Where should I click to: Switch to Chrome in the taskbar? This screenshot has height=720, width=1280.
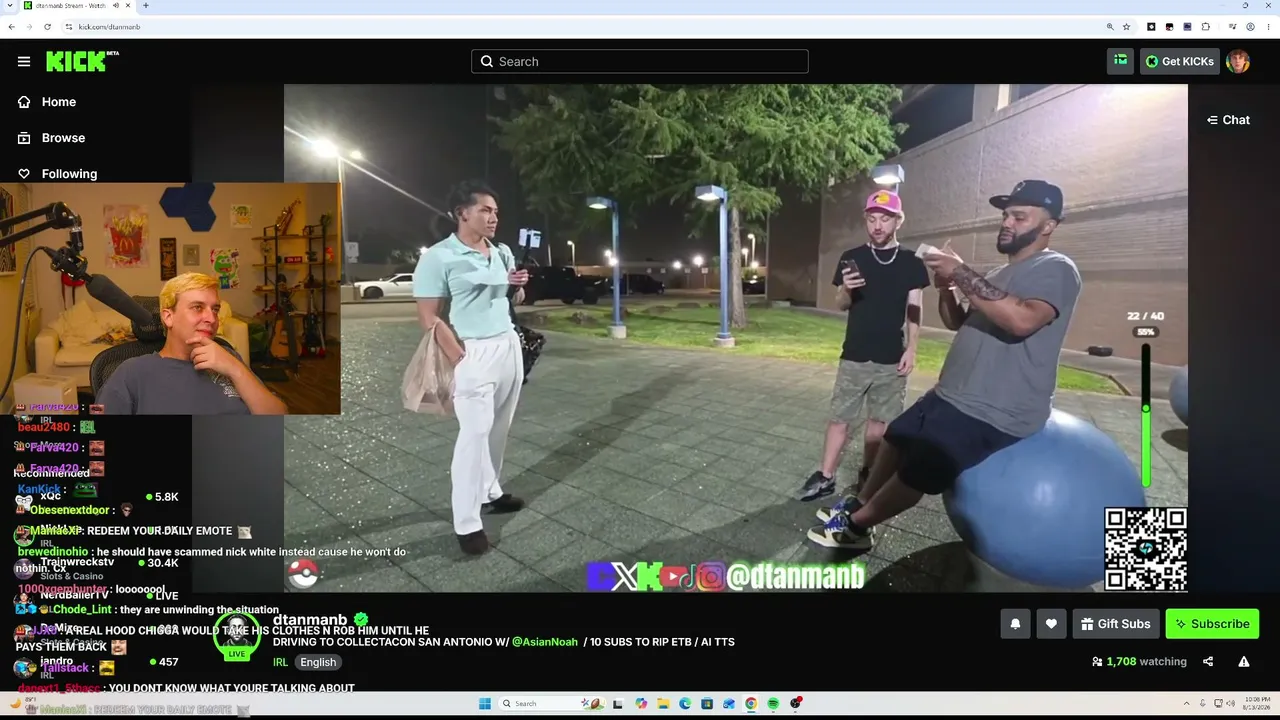(751, 704)
